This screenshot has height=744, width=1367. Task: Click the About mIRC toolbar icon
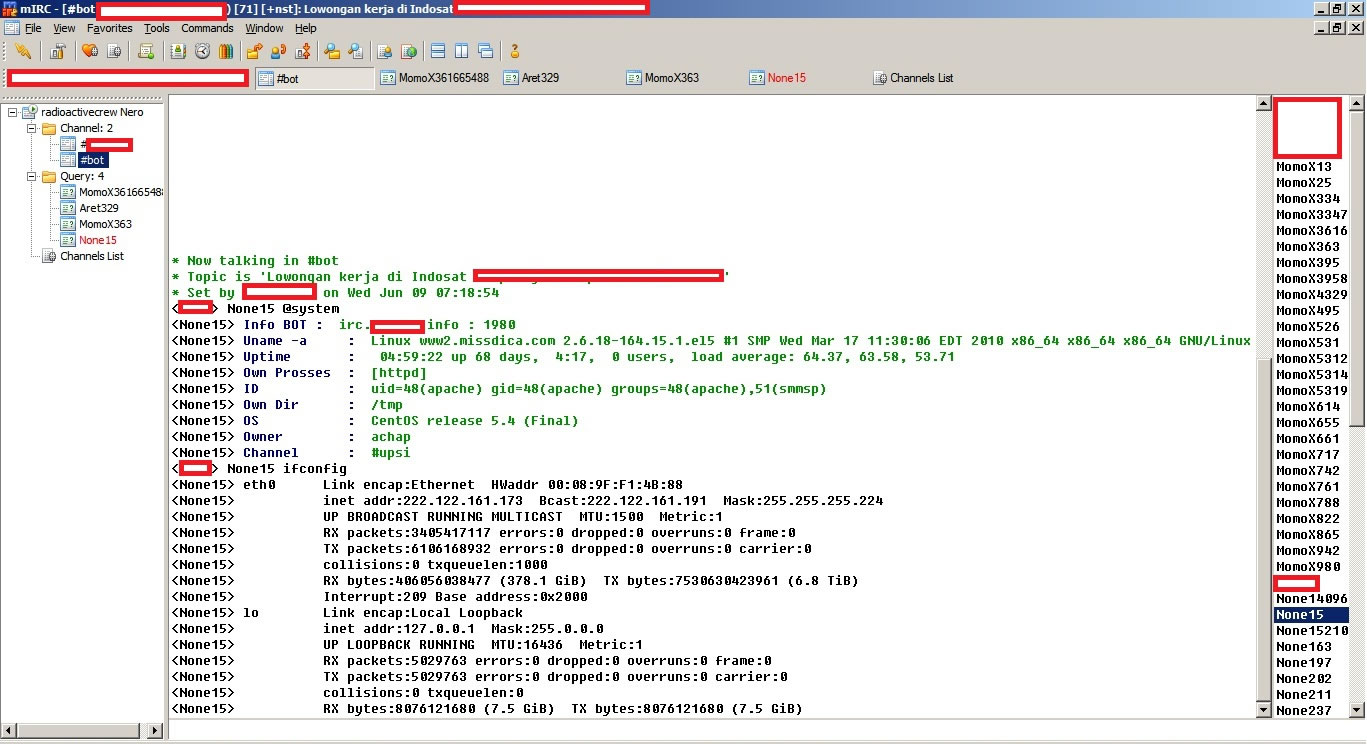515,51
